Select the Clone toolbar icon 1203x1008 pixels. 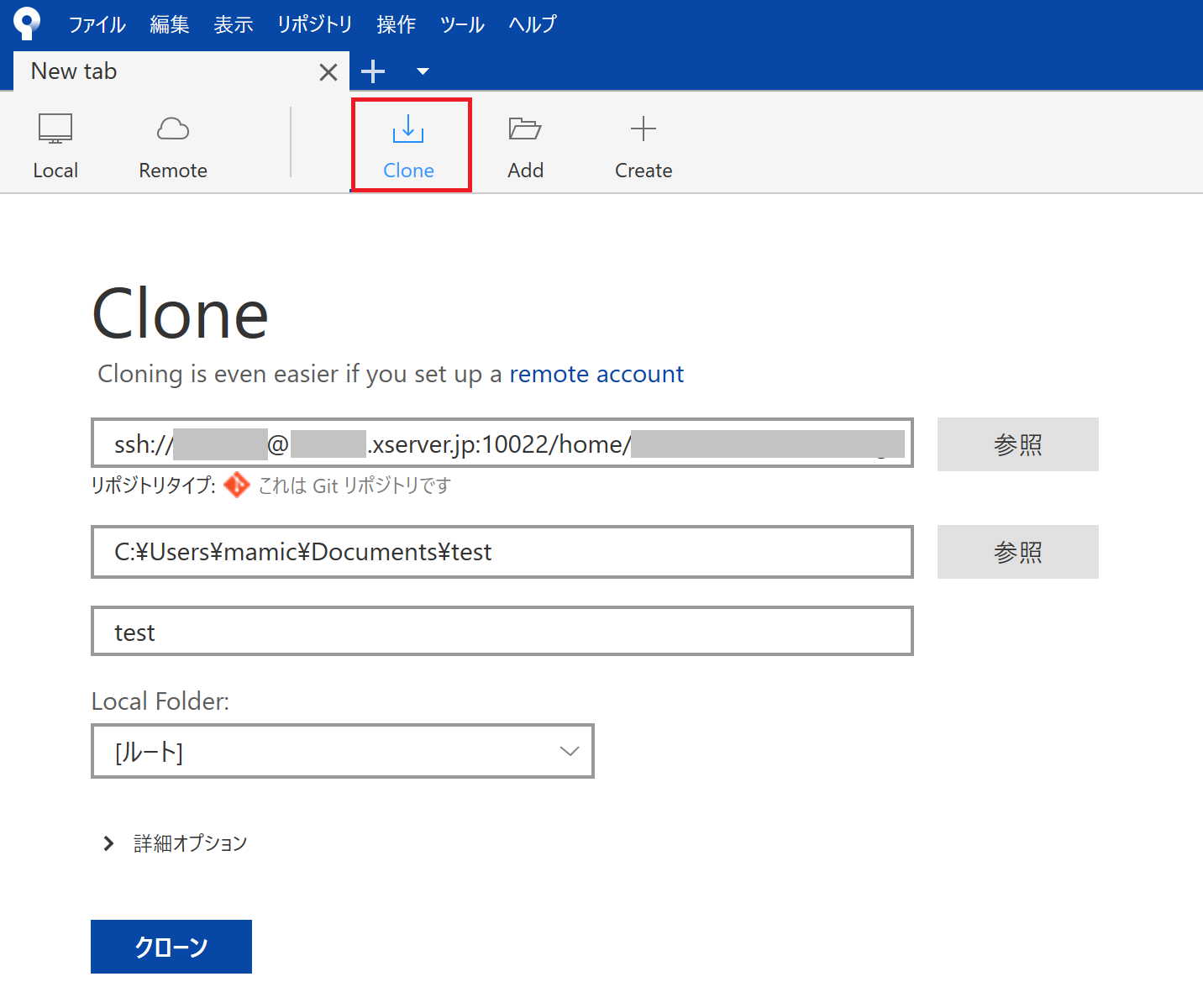408,130
